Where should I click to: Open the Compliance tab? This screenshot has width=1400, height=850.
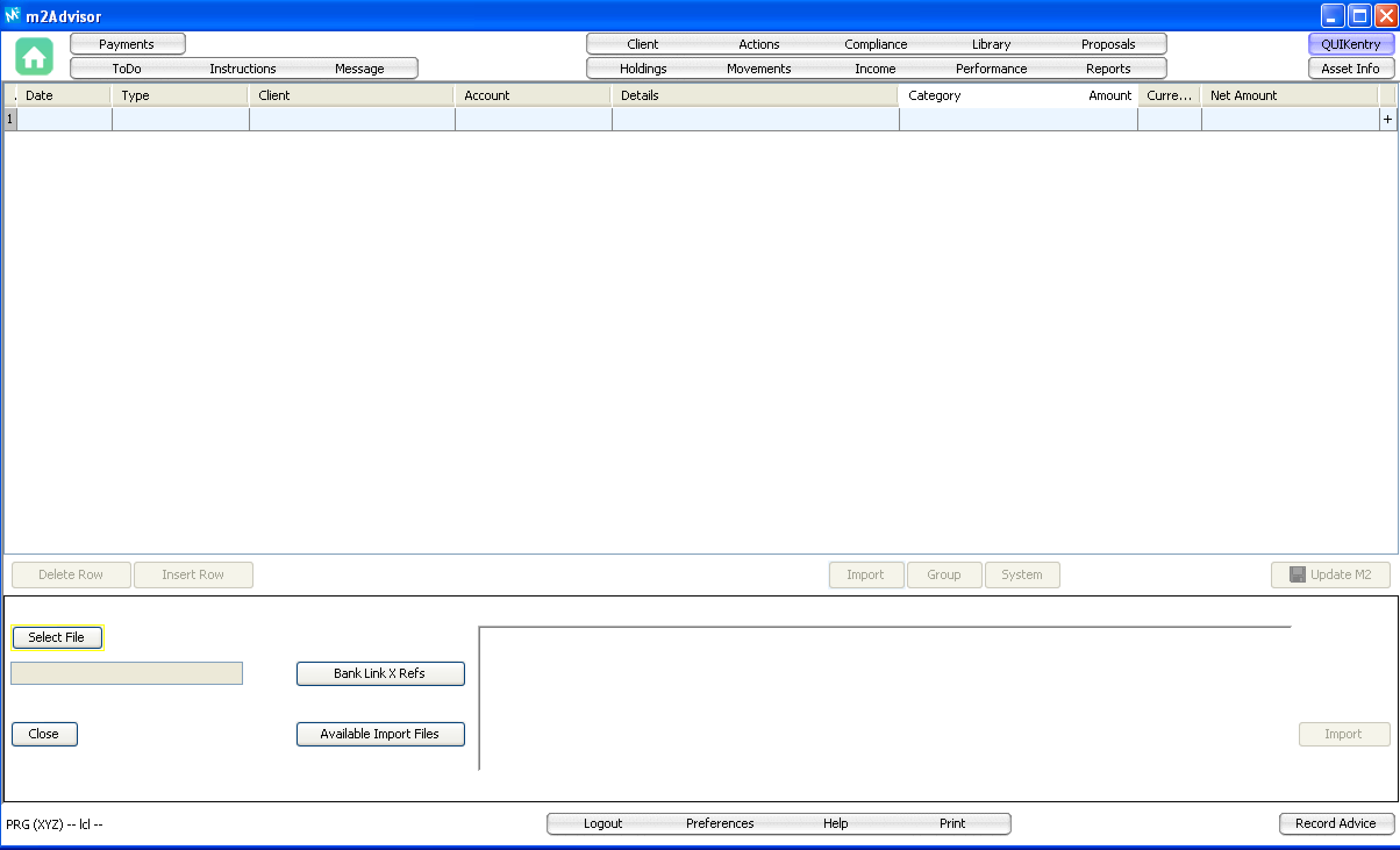pos(875,44)
